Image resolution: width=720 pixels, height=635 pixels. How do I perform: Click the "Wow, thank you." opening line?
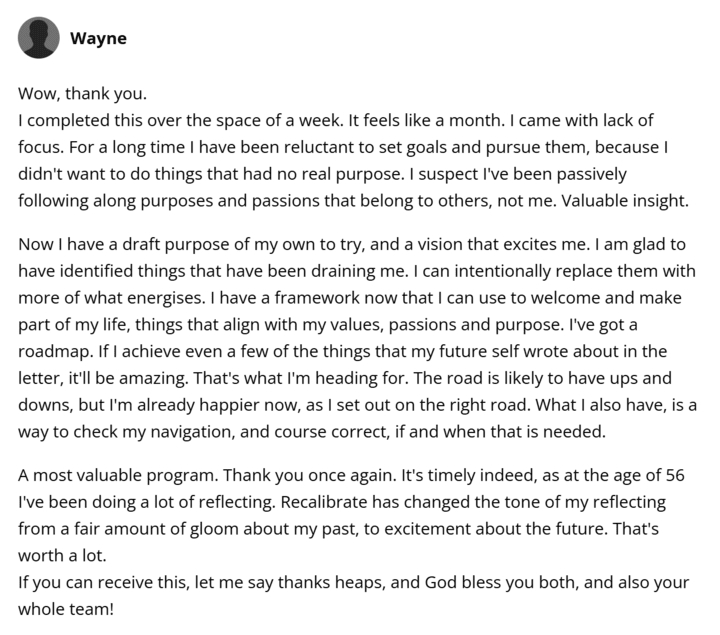pyautogui.click(x=82, y=95)
